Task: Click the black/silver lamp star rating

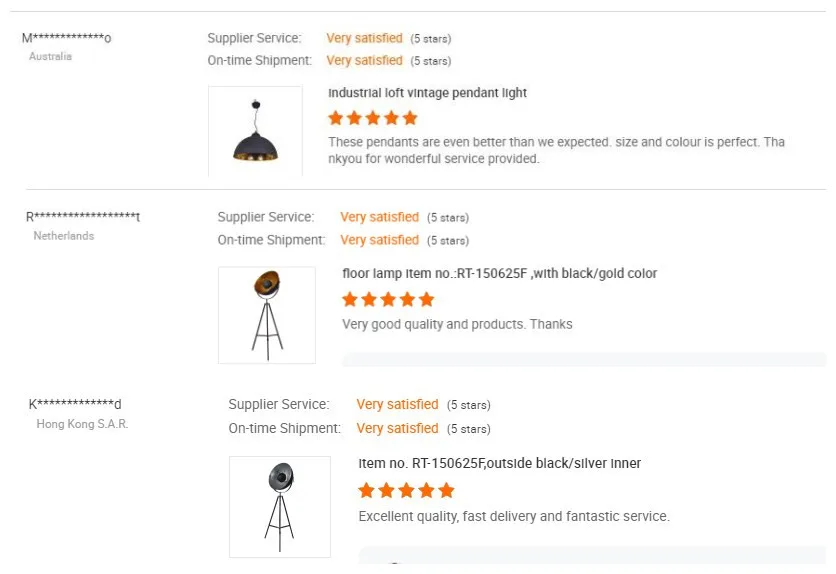Action: [406, 490]
